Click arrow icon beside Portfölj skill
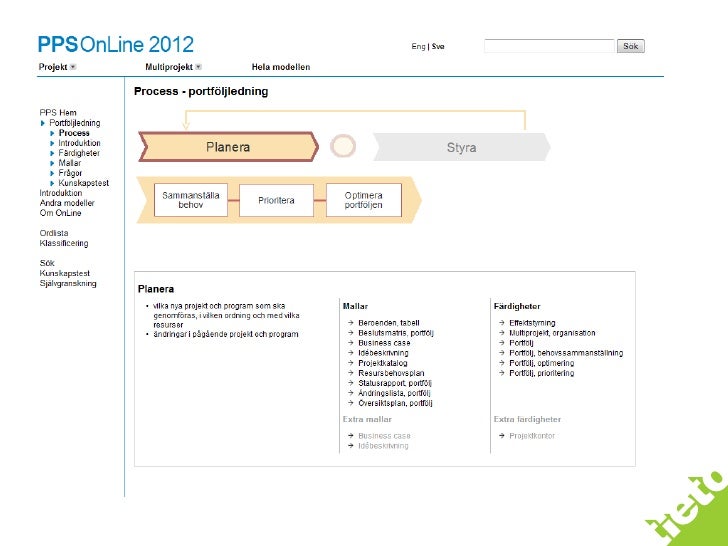Screen dimensions: 728x546 click(501, 343)
